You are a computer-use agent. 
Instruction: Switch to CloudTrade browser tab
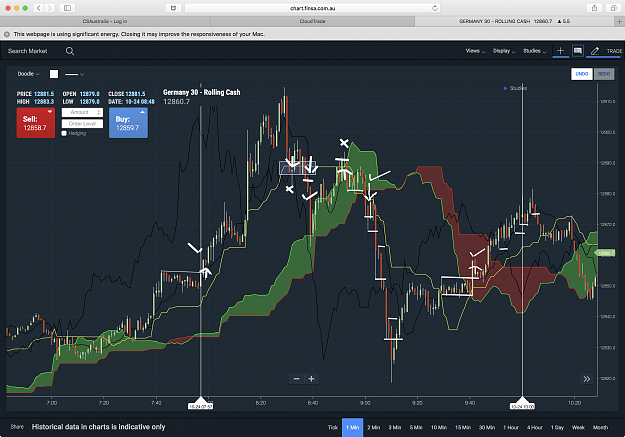312,21
